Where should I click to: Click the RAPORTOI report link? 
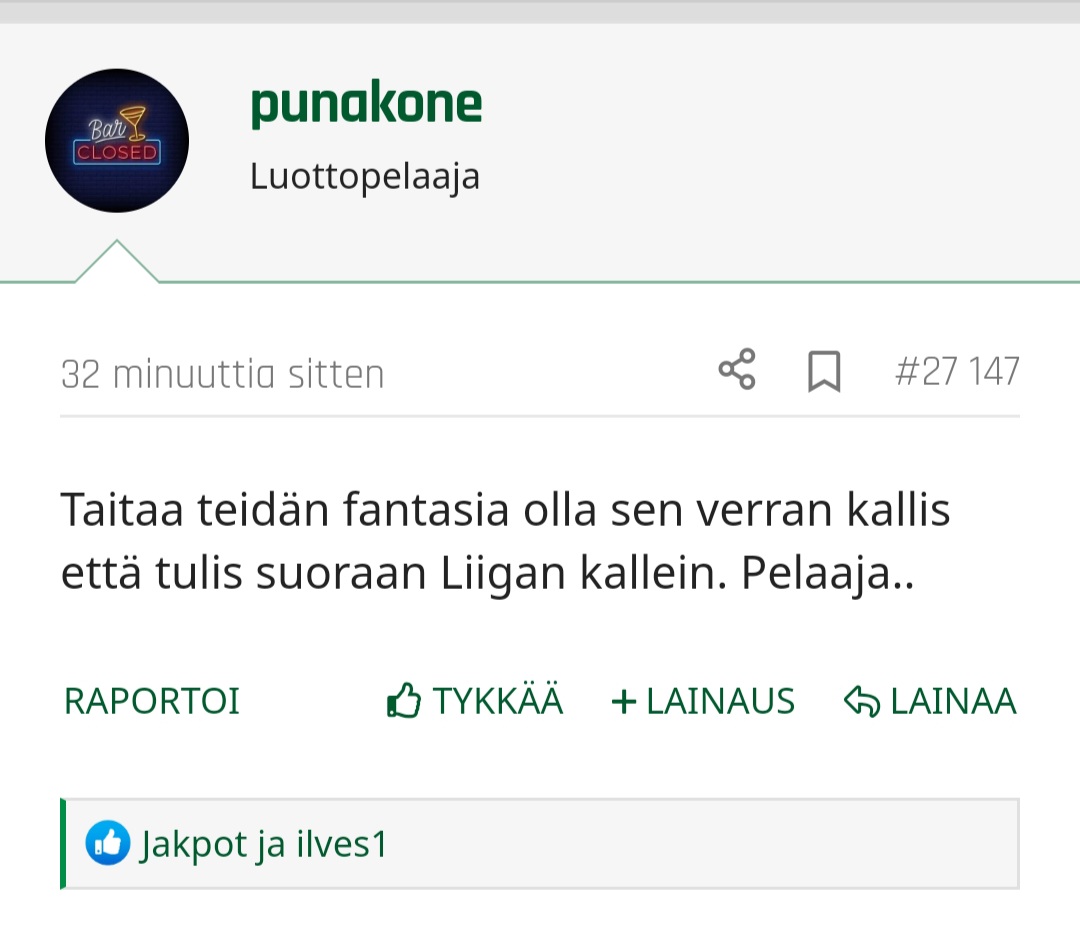pyautogui.click(x=152, y=701)
